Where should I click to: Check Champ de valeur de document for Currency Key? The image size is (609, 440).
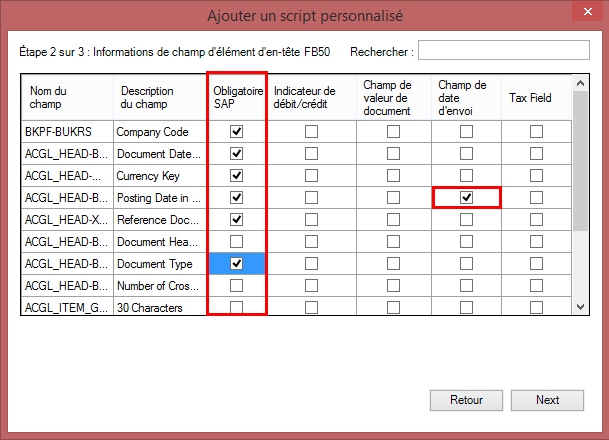click(393, 176)
